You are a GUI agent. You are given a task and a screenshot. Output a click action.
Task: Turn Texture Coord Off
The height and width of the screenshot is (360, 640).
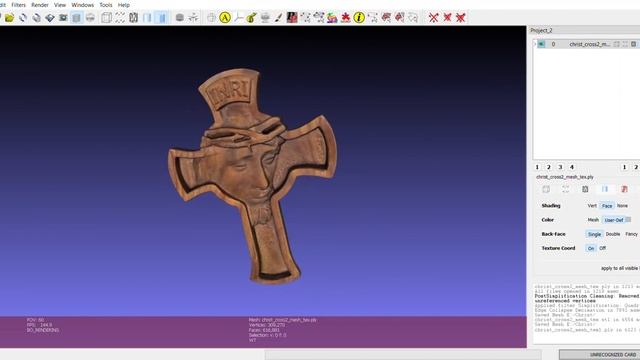[602, 248]
